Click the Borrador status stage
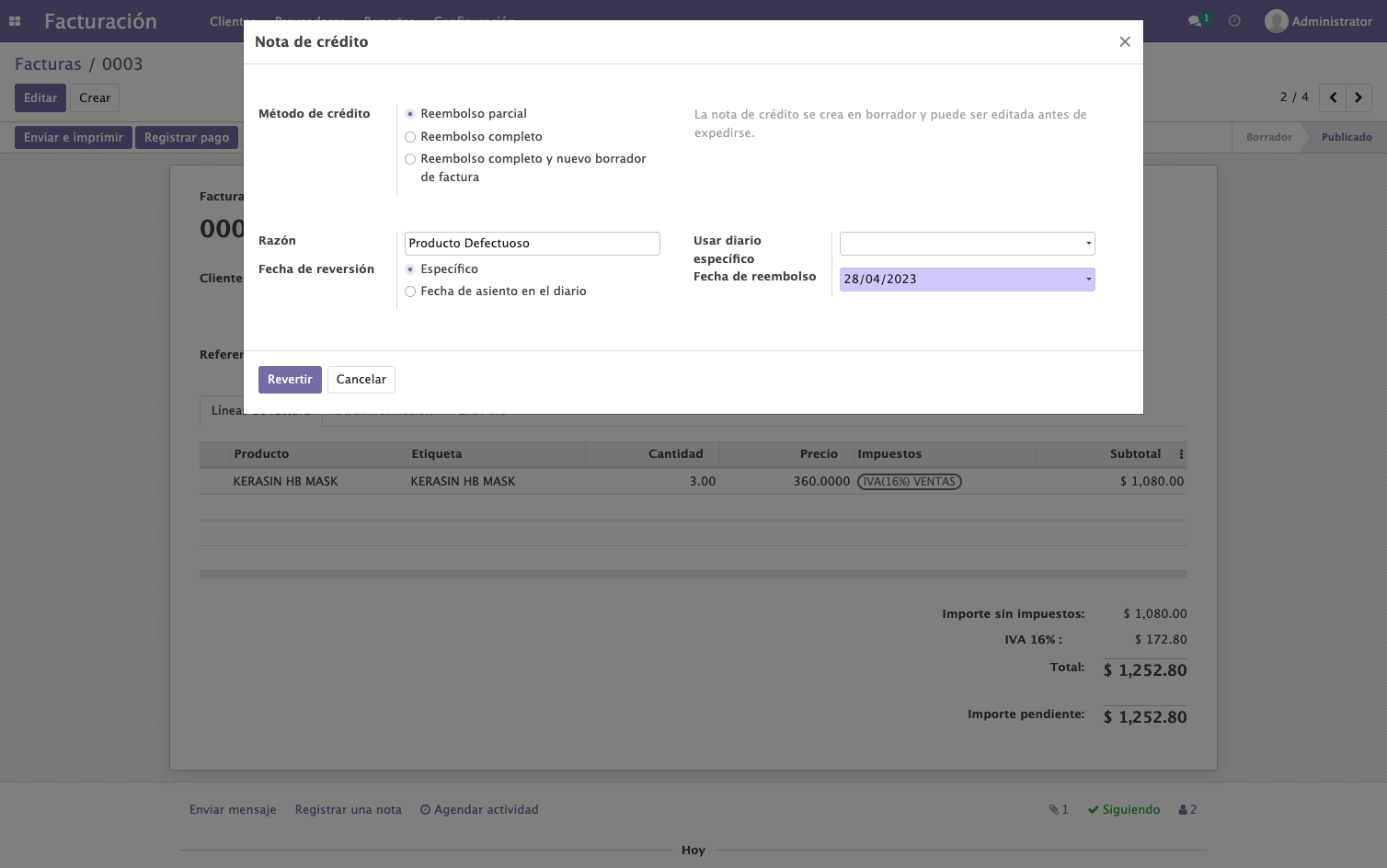 pos(1269,137)
